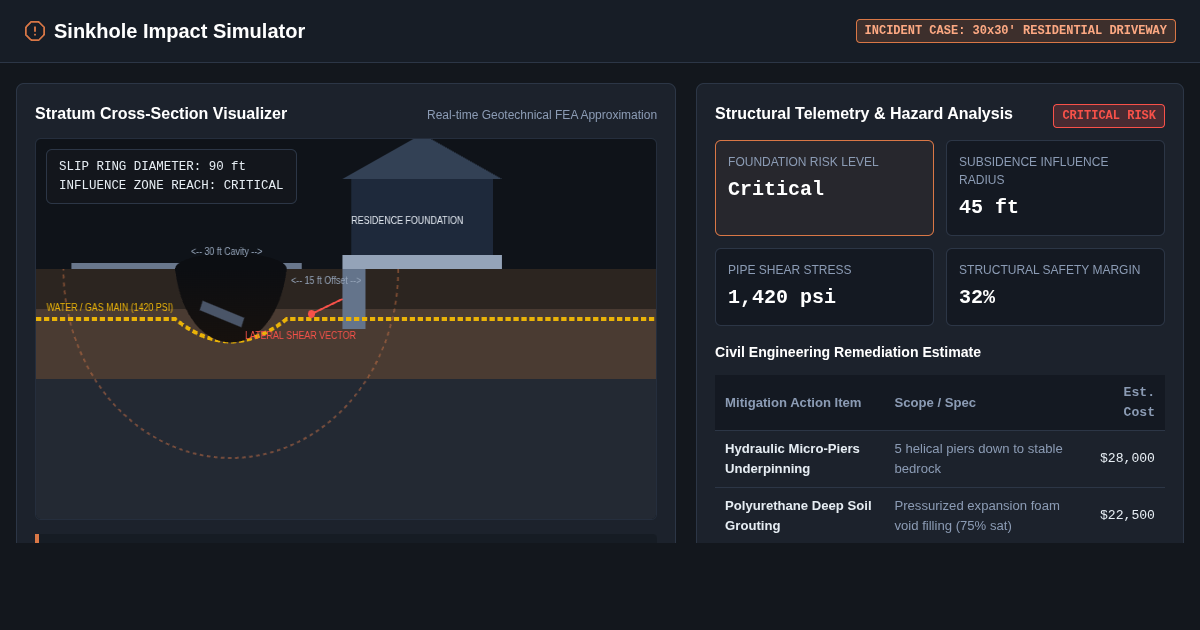Click the Est. Cost column header

pyautogui.click(x=1138, y=402)
